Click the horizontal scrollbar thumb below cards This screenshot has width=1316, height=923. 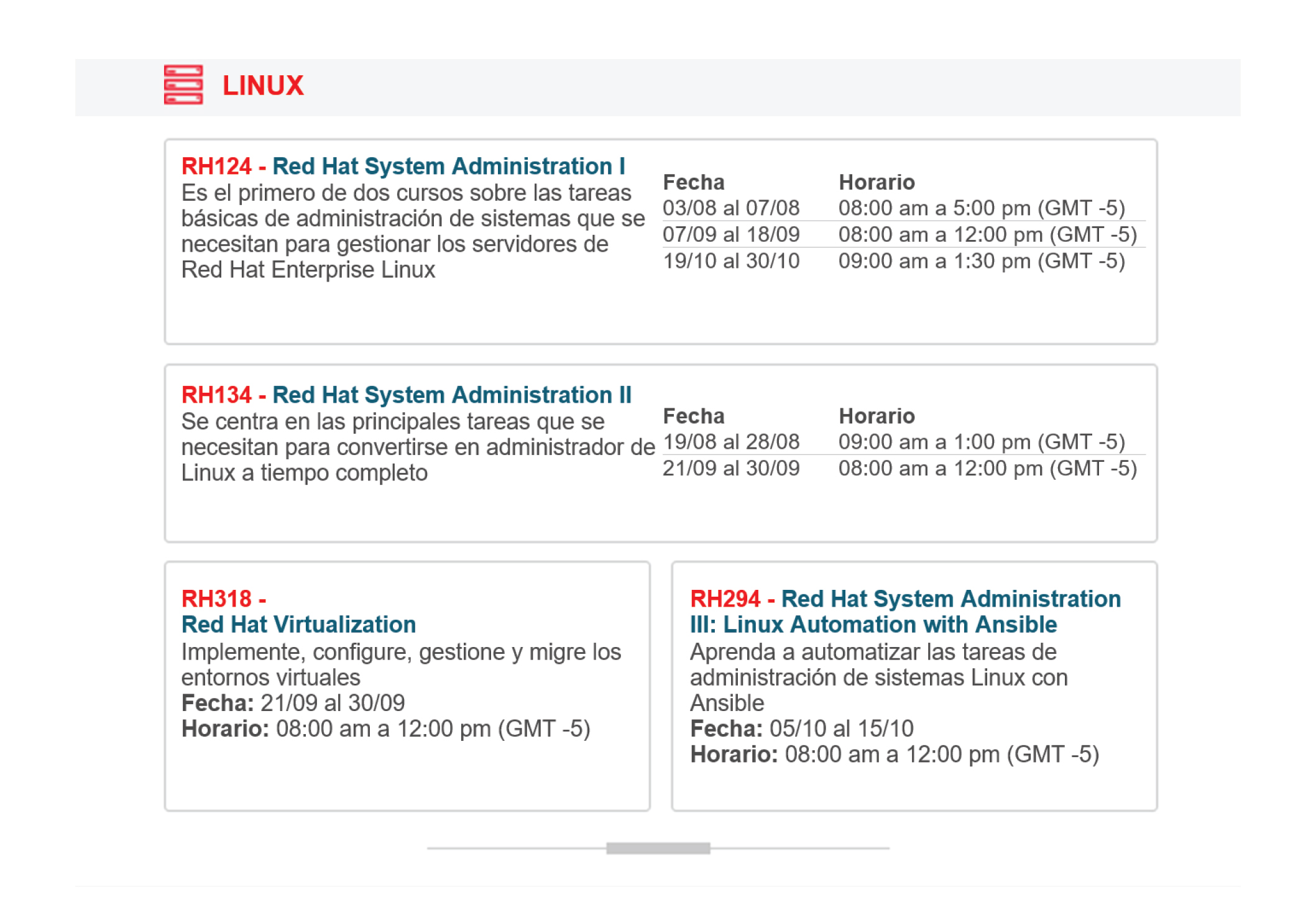click(x=658, y=848)
